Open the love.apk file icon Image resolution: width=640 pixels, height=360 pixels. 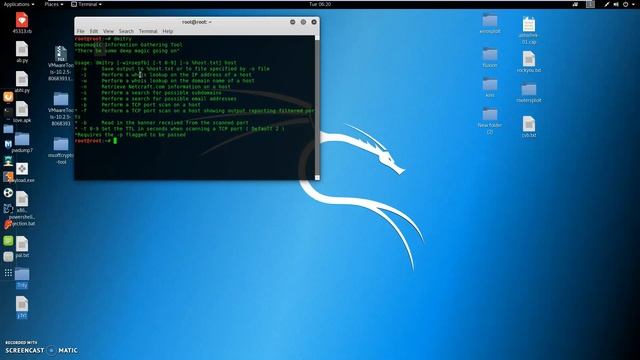pos(22,109)
